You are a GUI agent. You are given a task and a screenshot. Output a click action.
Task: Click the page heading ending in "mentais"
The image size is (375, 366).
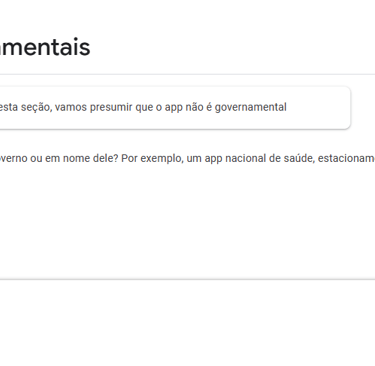[x=45, y=47]
